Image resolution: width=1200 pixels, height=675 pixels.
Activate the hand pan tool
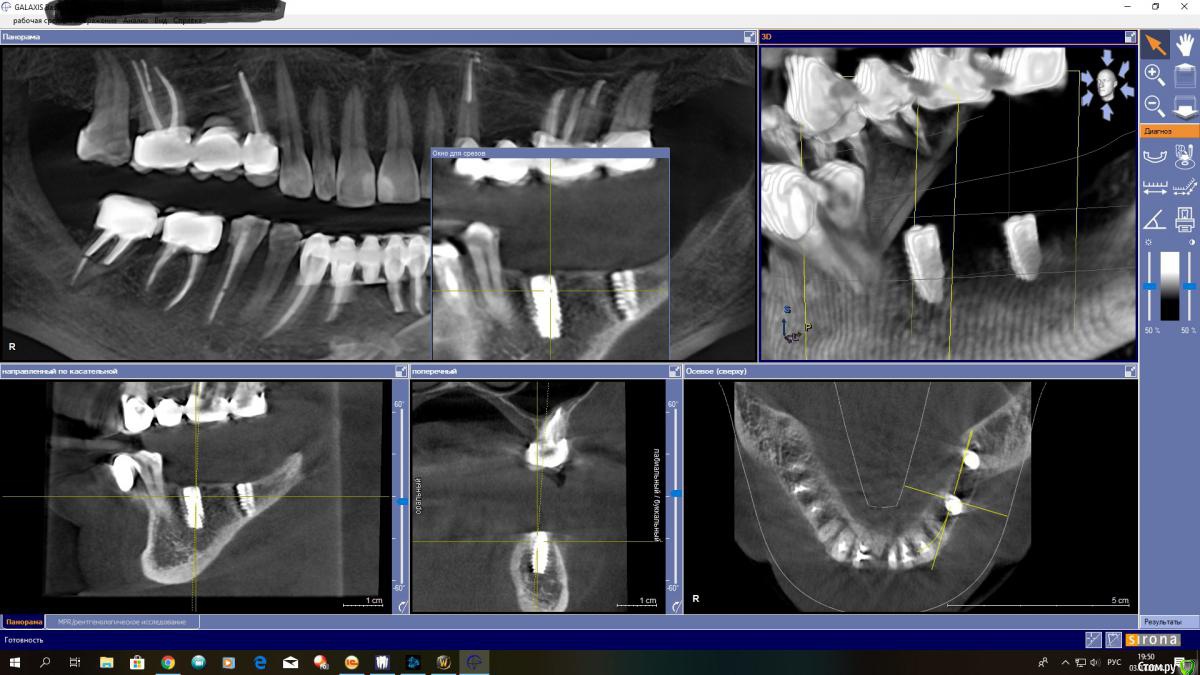tap(1185, 43)
